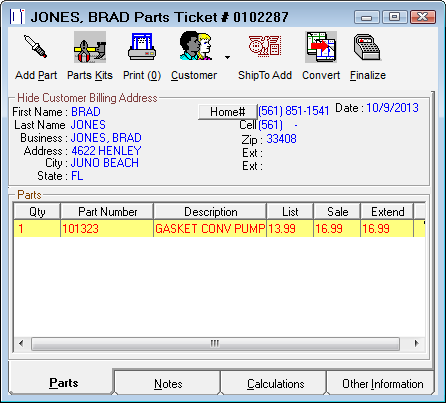Open the Customer people icon
This screenshot has height=403, width=446.
[x=196, y=46]
